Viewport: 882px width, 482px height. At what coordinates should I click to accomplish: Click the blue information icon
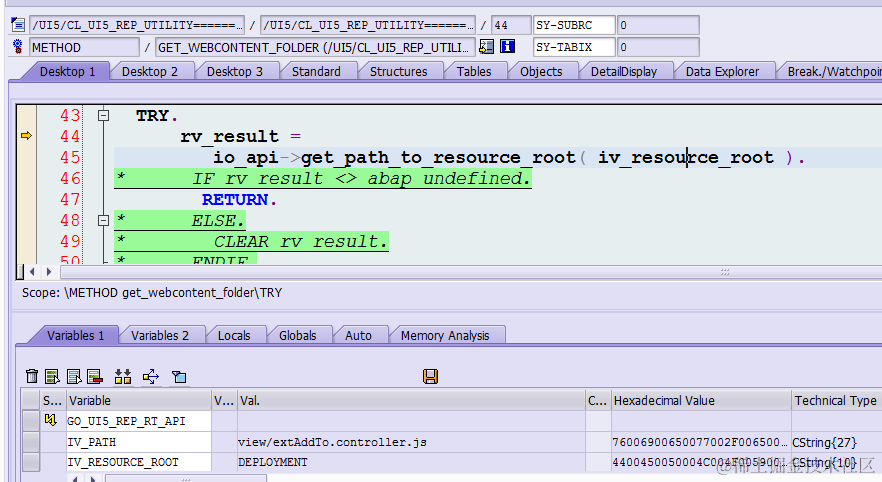coord(507,47)
